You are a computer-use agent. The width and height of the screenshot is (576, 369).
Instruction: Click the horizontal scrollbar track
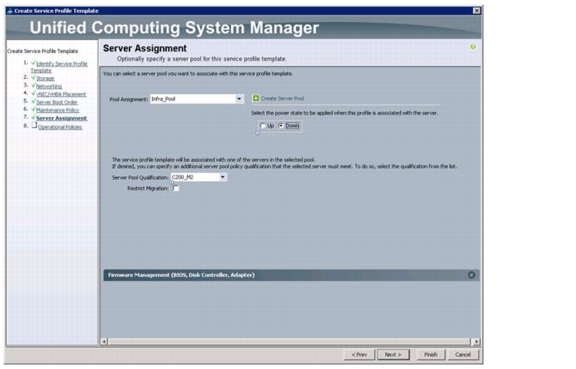click(x=290, y=342)
